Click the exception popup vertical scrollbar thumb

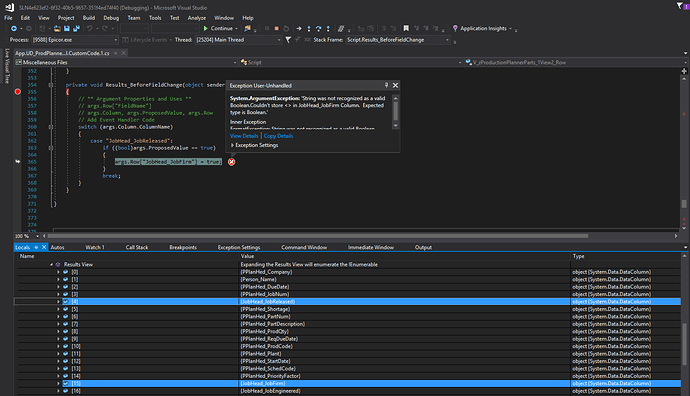[x=396, y=110]
